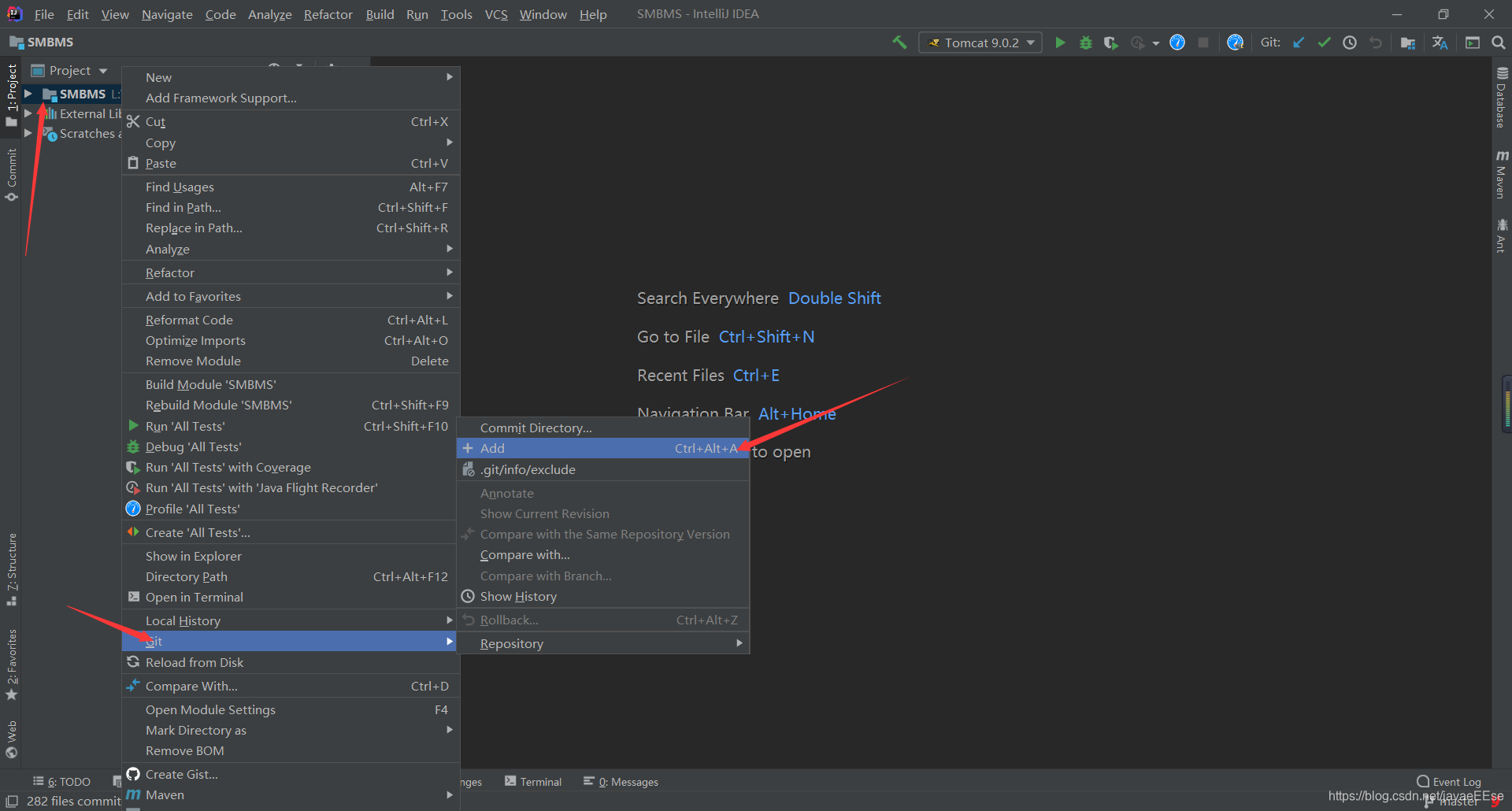Screen dimensions: 1512x811
Task: Open the 0: Messages tool window tab
Action: [621, 782]
